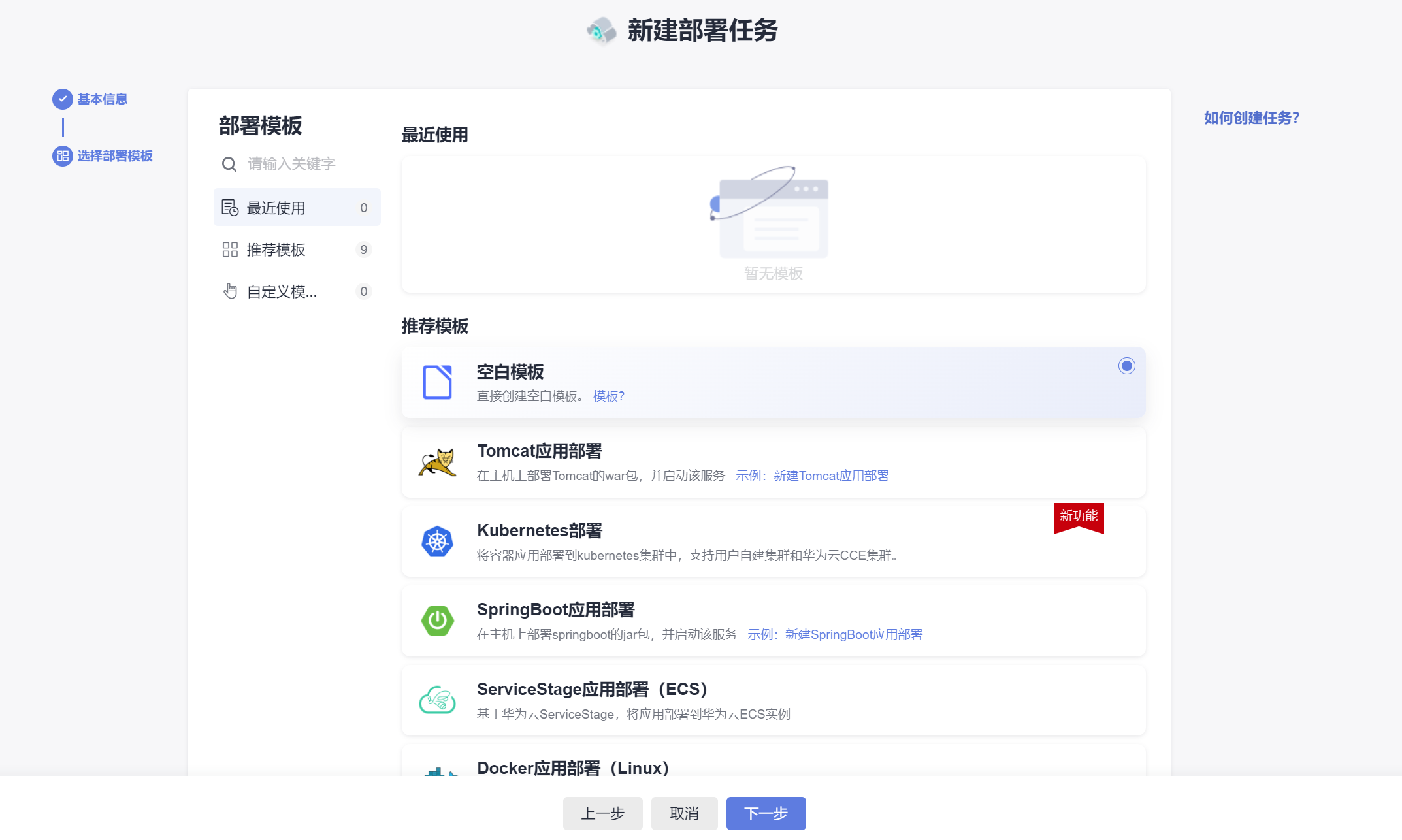The image size is (1402, 840).
Task: Click the SpringBoot green power icon
Action: click(x=437, y=621)
